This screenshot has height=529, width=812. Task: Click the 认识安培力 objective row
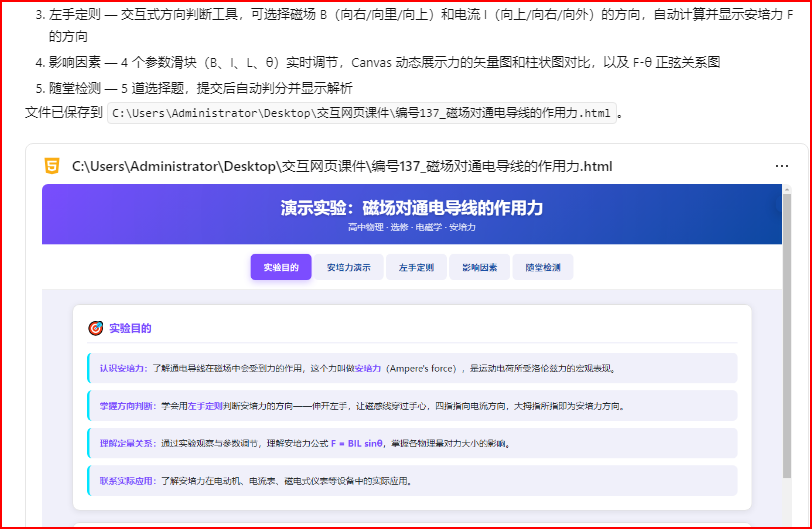[x=412, y=368]
